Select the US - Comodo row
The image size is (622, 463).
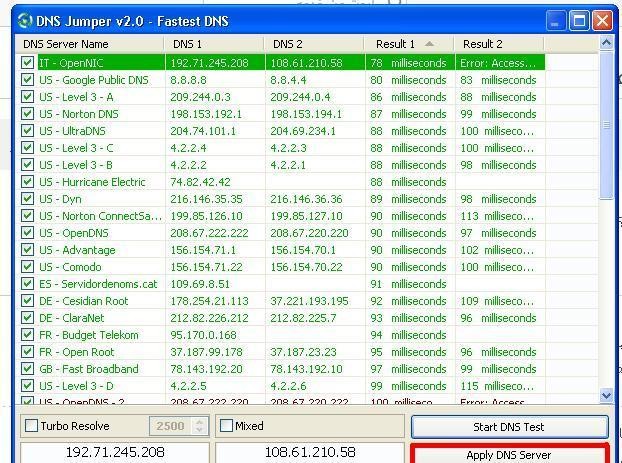[x=280, y=267]
